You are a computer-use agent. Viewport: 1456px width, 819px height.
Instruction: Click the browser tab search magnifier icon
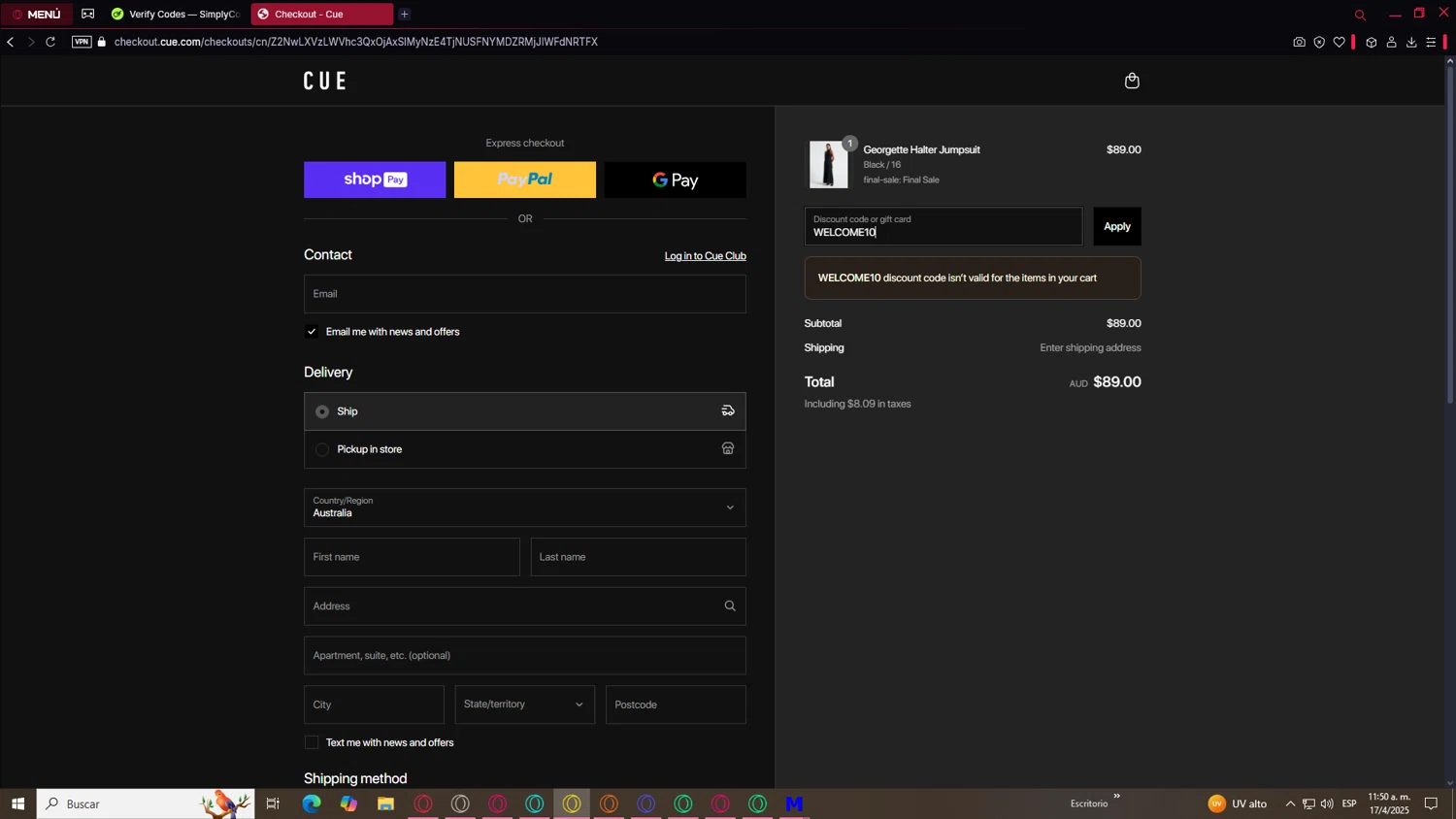1360,15
